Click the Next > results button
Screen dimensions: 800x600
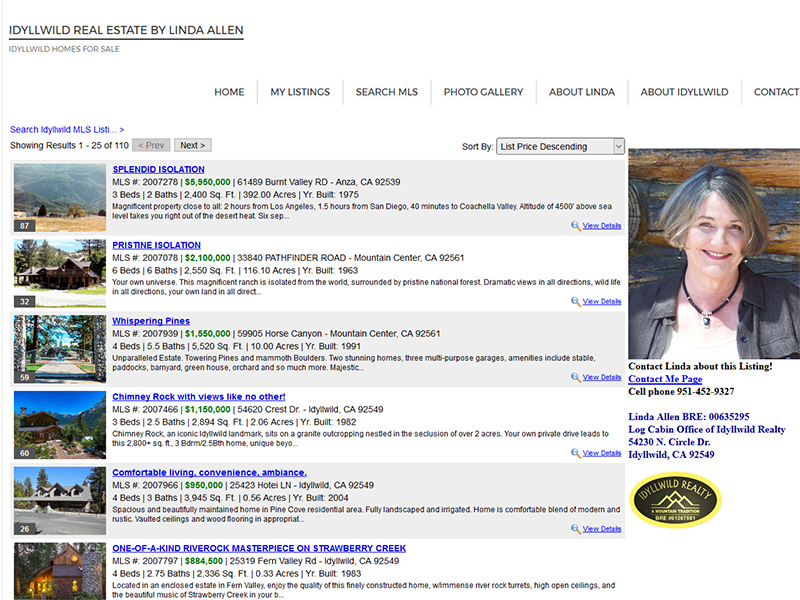(x=192, y=145)
